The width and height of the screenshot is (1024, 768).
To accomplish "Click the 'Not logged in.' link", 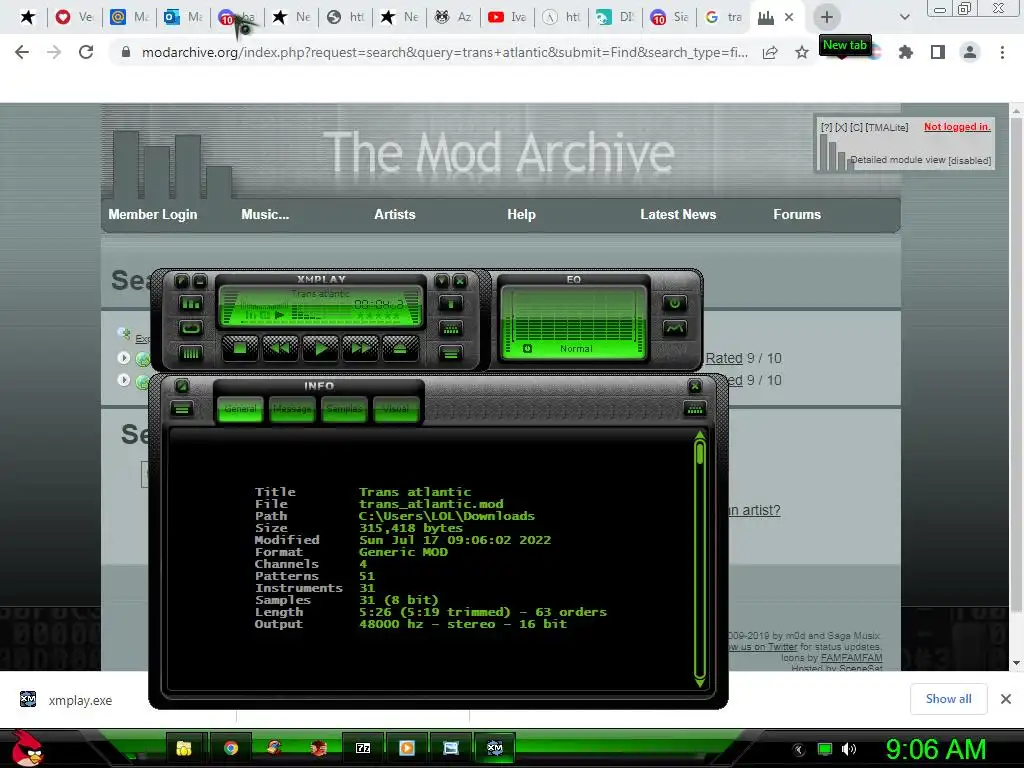I will (x=957, y=127).
